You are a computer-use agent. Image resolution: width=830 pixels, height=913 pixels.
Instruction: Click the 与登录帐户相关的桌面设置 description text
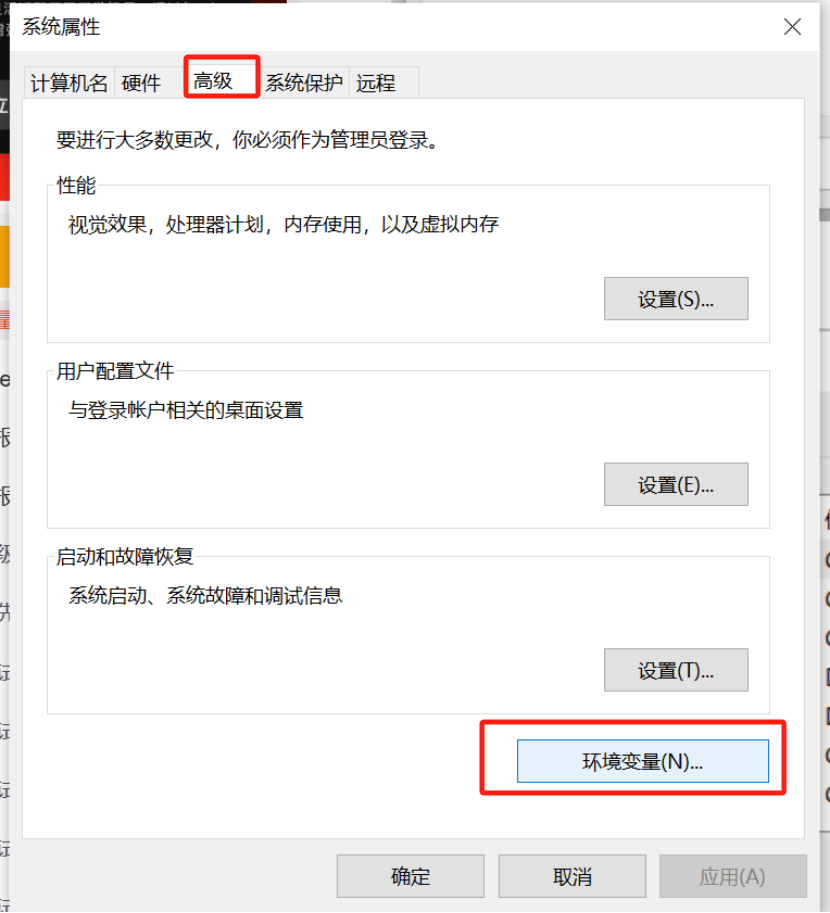[186, 410]
